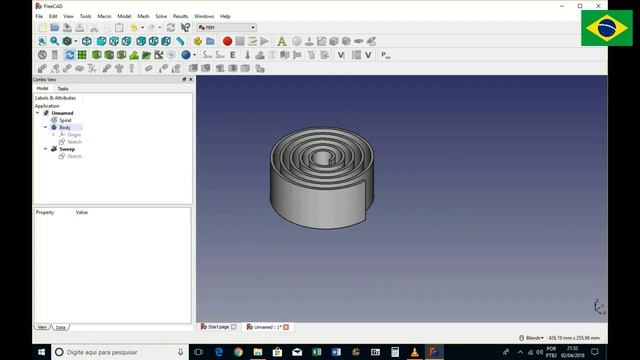Set the axonometric isometric view cube
The height and width of the screenshot is (360, 640).
pos(87,41)
